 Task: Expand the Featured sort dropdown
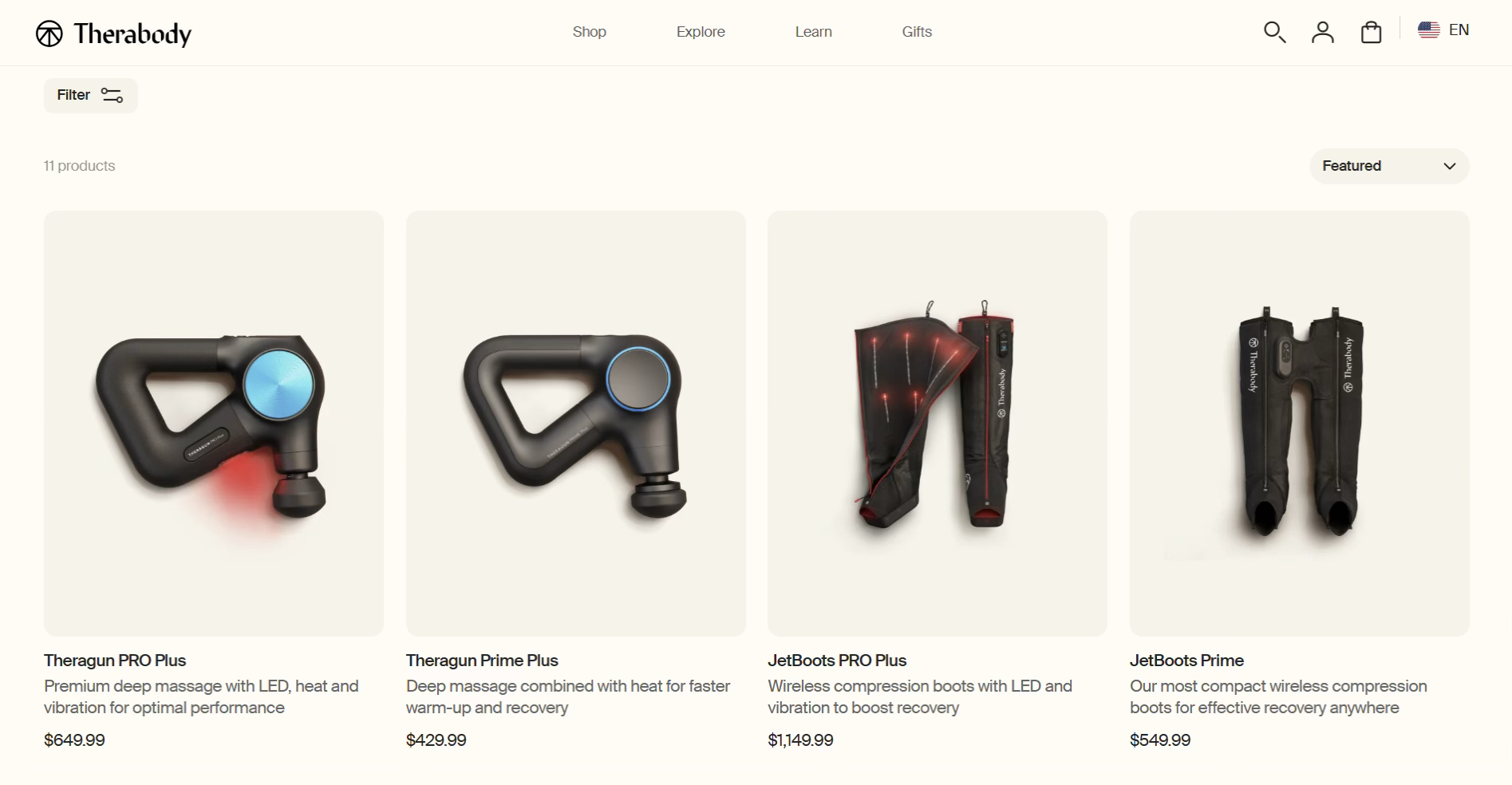(x=1389, y=166)
